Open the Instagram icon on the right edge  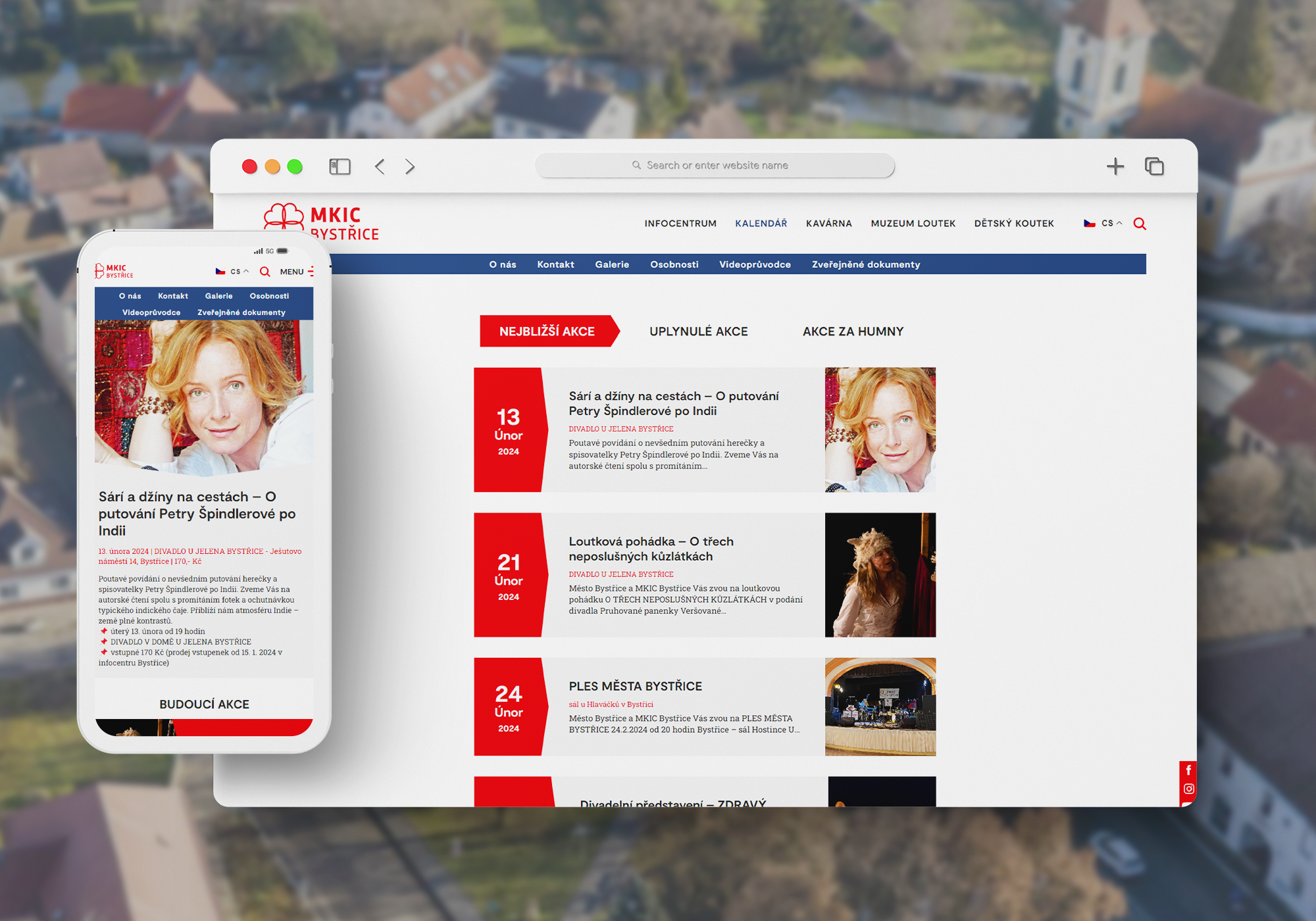click(1188, 789)
